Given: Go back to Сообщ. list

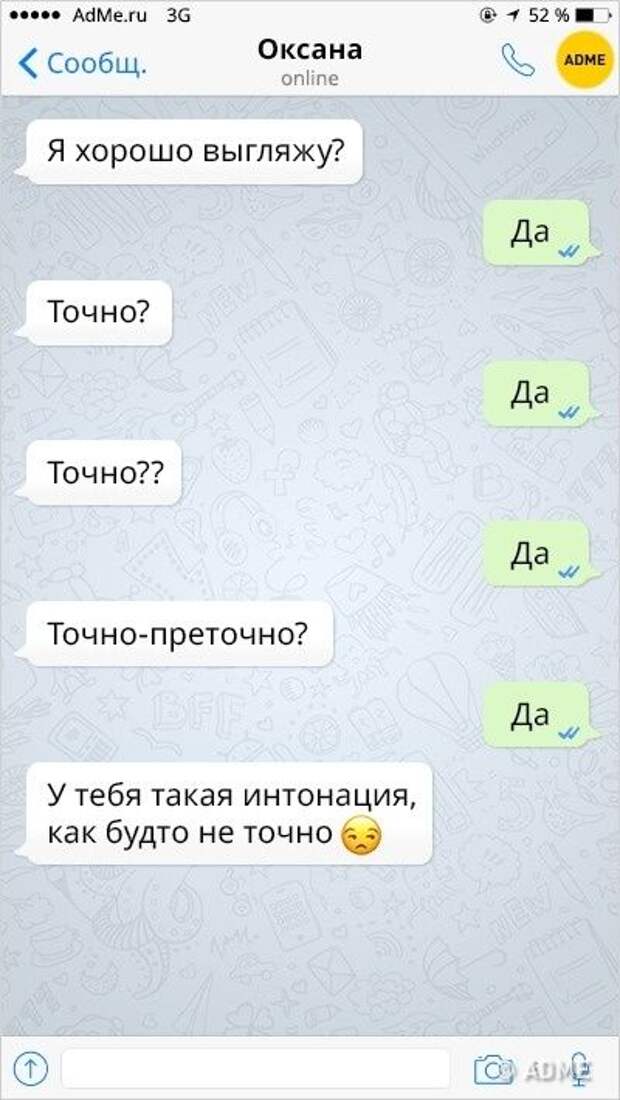Looking at the screenshot, I should (83, 63).
